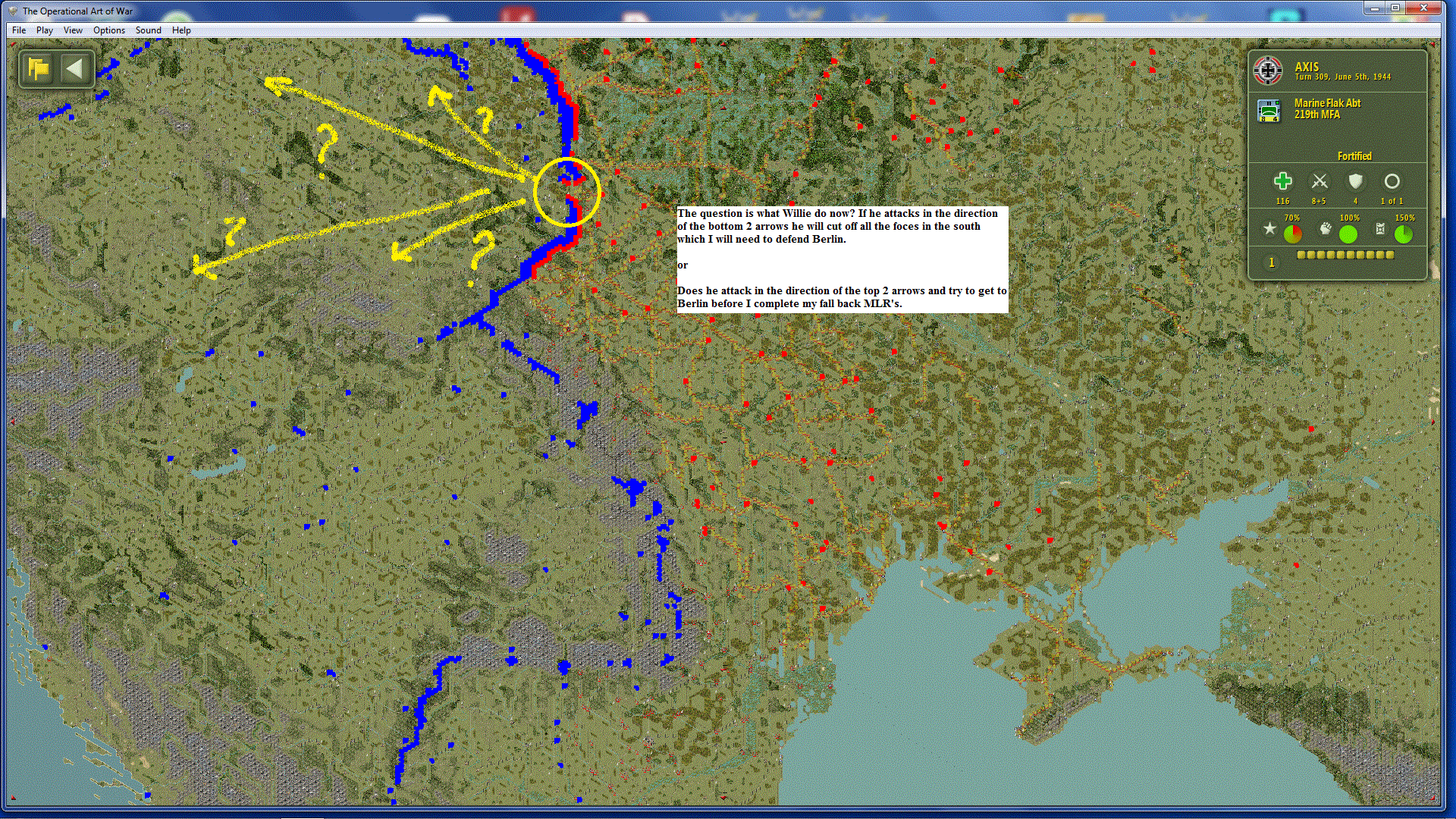1456x819 pixels.
Task: Select the Marine Flak Abt unit counter
Action: click(1269, 111)
